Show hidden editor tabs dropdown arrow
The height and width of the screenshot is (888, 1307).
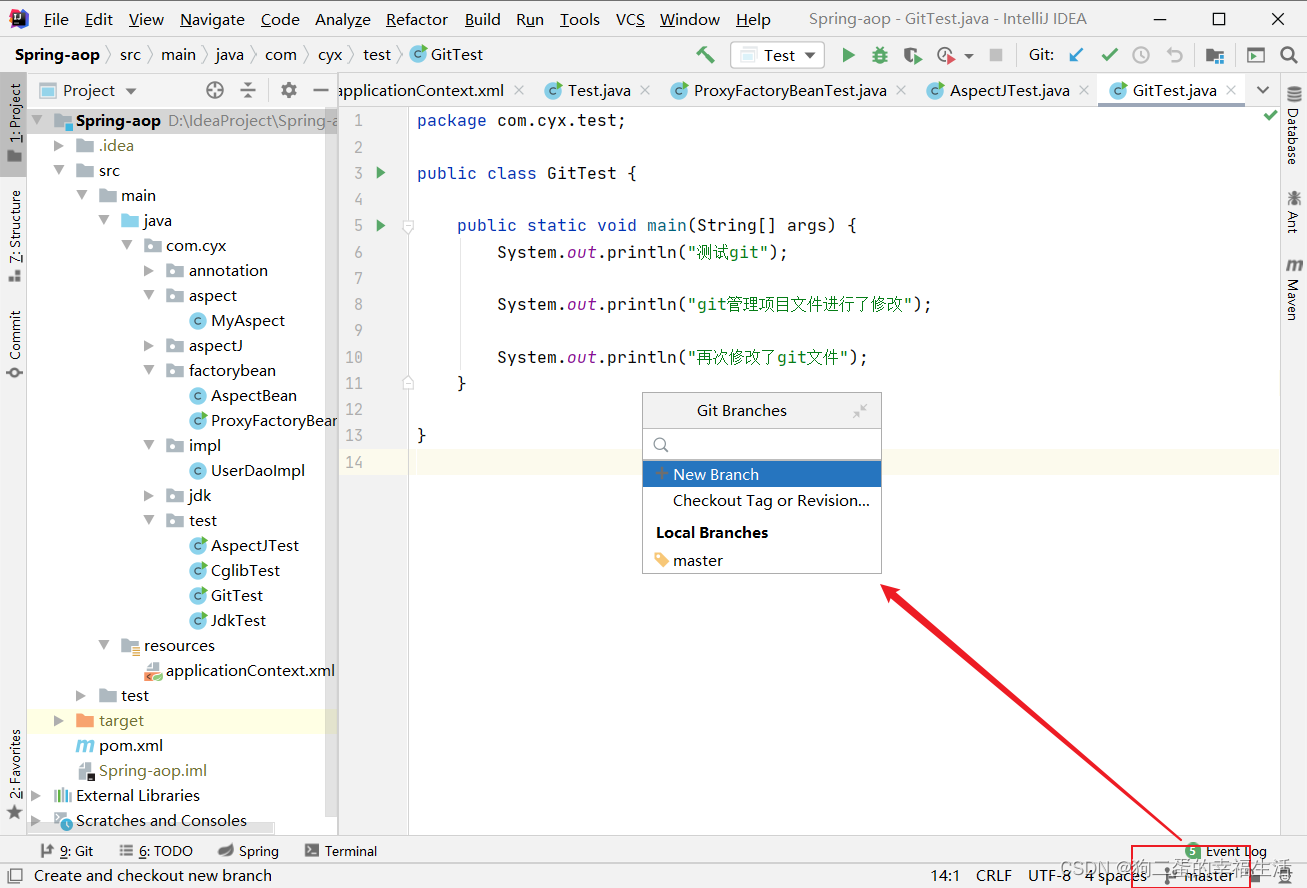1262,90
